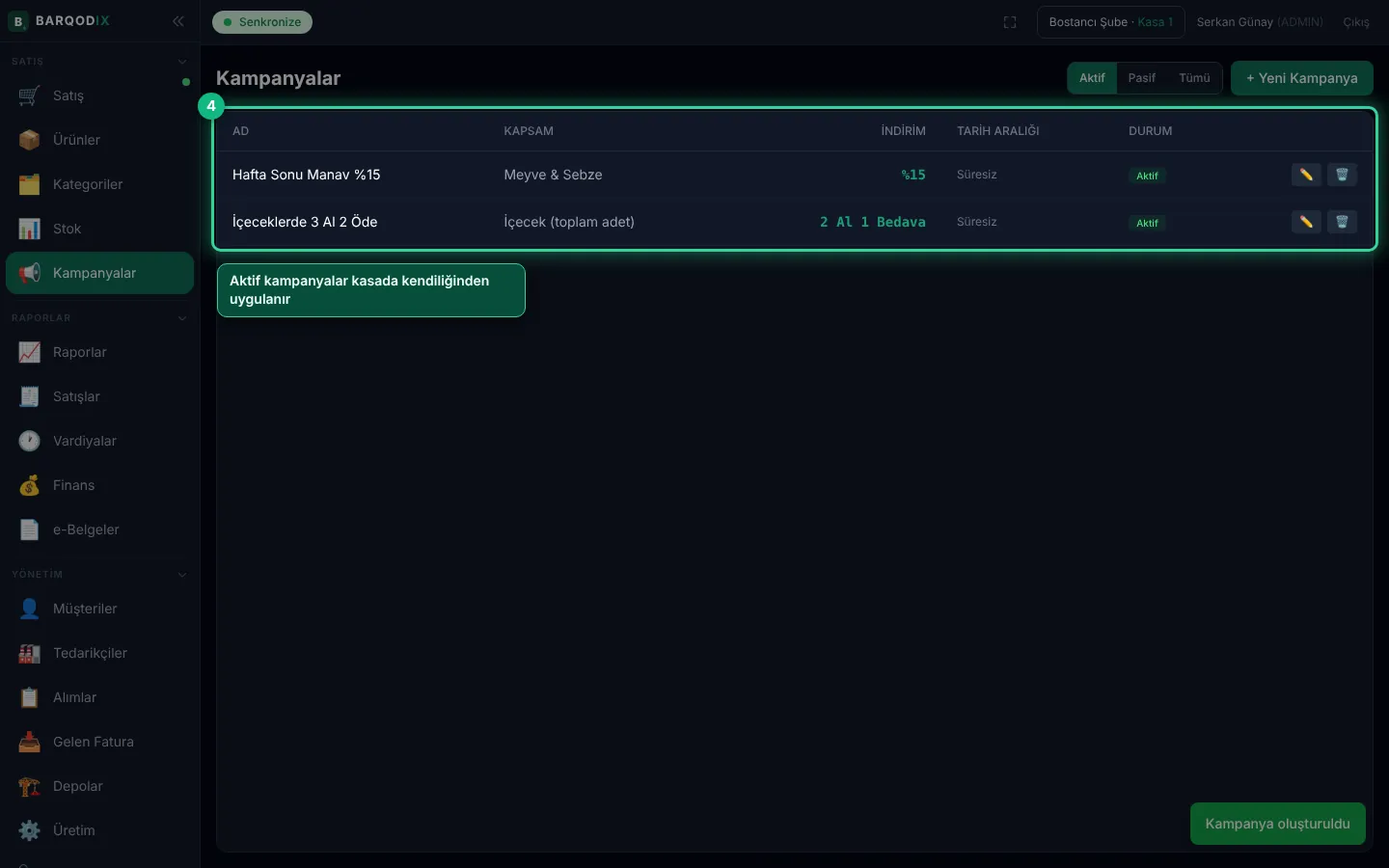Click the BARQODIX logo
This screenshot has height=868, width=1389.
point(59,20)
